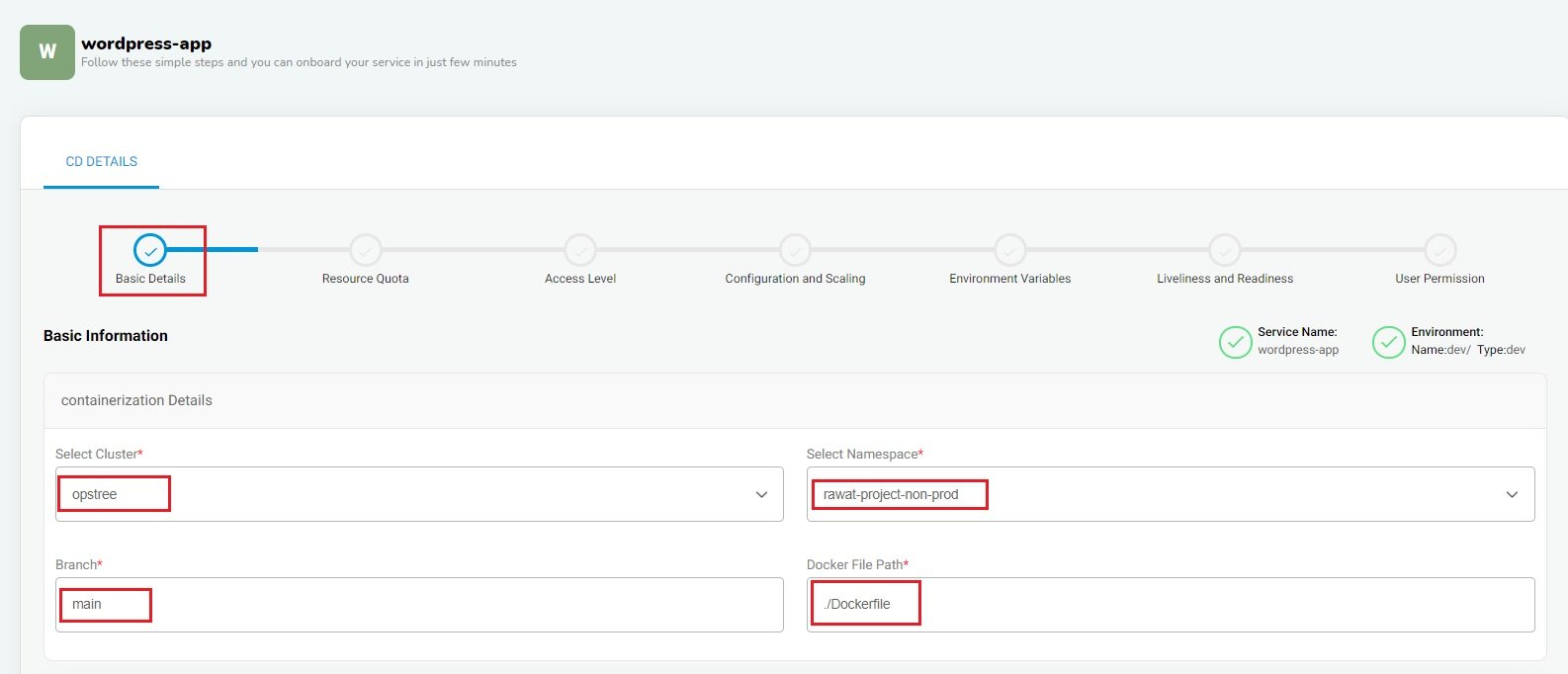Click the containerization Details section header
The image size is (1568, 674).
coord(136,400)
